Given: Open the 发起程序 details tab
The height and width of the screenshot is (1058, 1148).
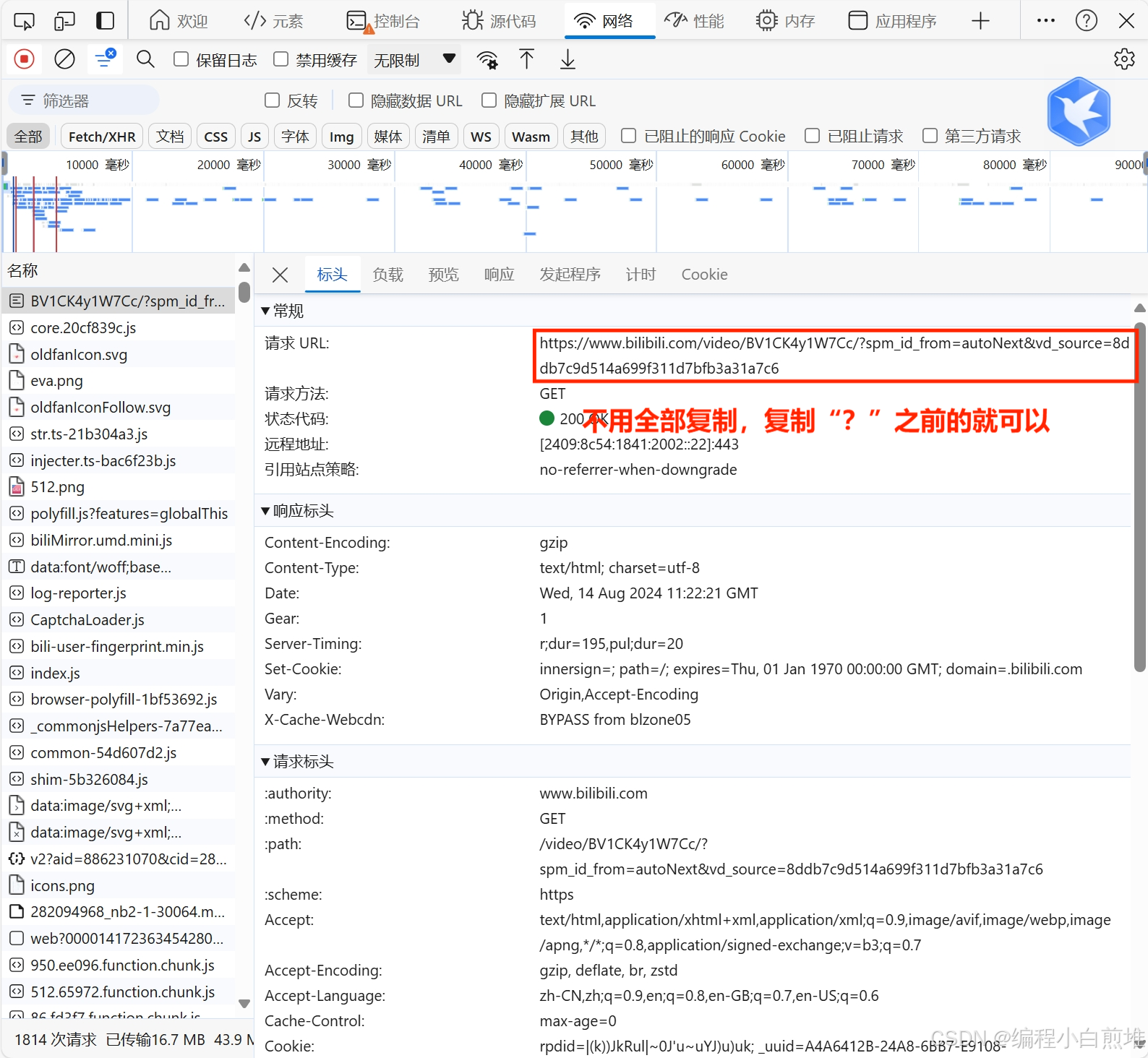Looking at the screenshot, I should 570,275.
